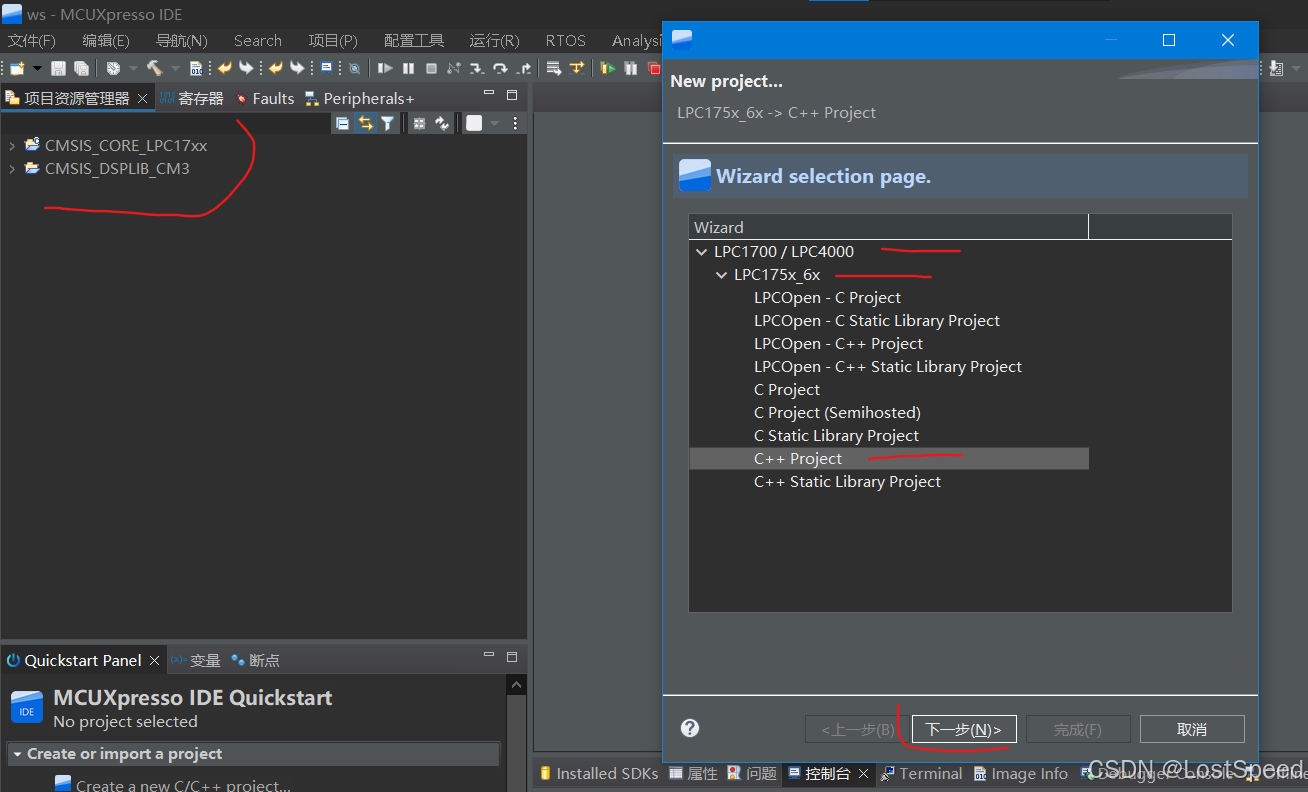Image resolution: width=1308 pixels, height=792 pixels.
Task: Select LPCOpen - C++ Static Library Project
Action: tap(888, 367)
